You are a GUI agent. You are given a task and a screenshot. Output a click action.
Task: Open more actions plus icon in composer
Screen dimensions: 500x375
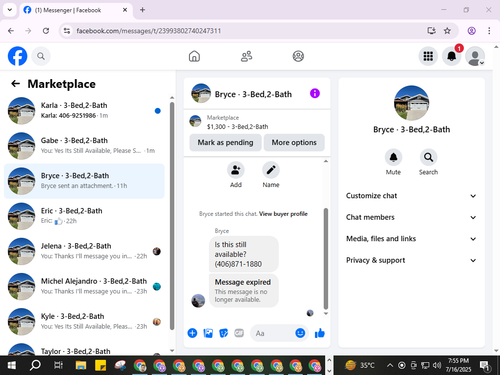click(192, 333)
